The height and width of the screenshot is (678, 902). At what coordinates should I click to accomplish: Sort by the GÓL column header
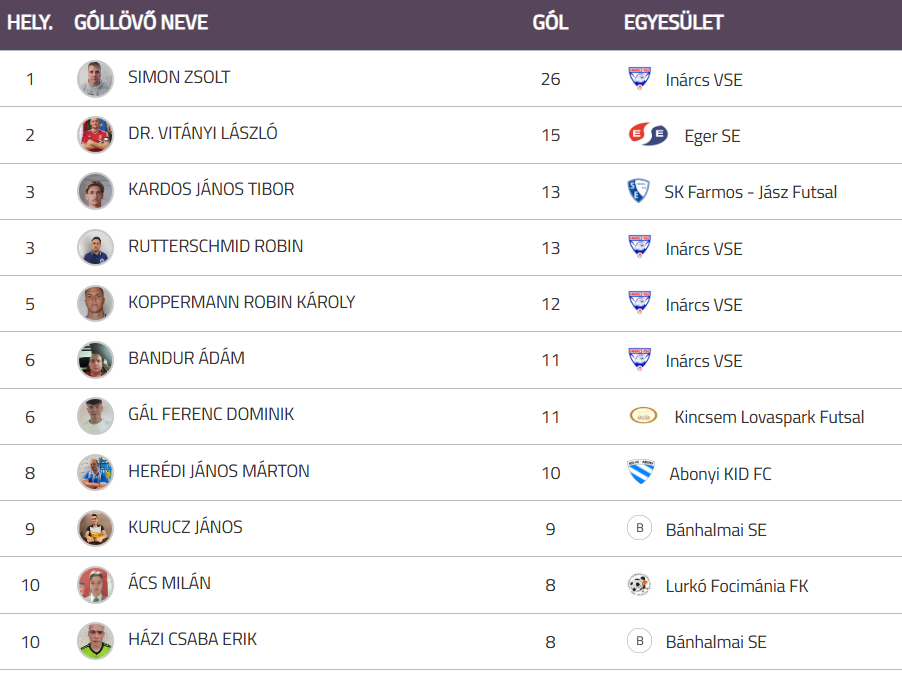point(550,22)
